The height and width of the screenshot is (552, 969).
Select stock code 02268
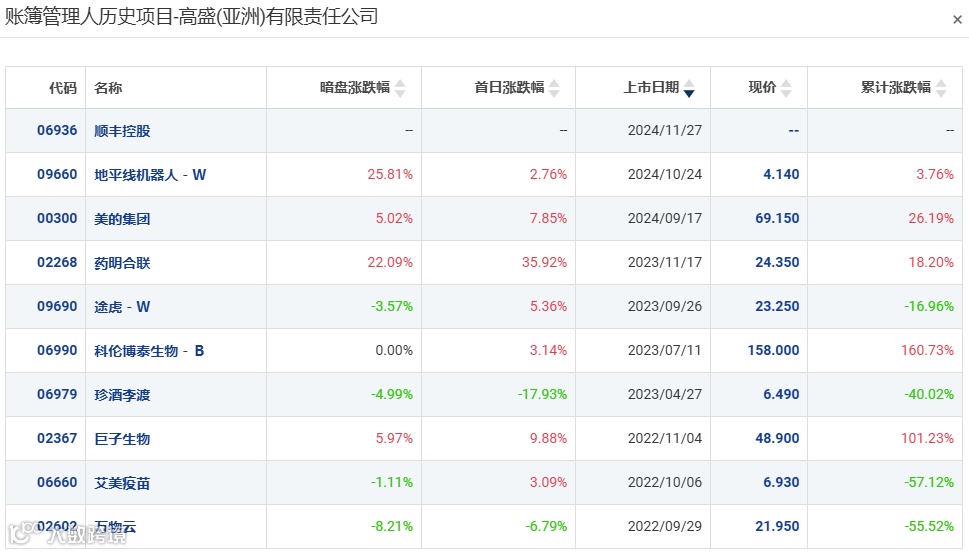click(57, 262)
